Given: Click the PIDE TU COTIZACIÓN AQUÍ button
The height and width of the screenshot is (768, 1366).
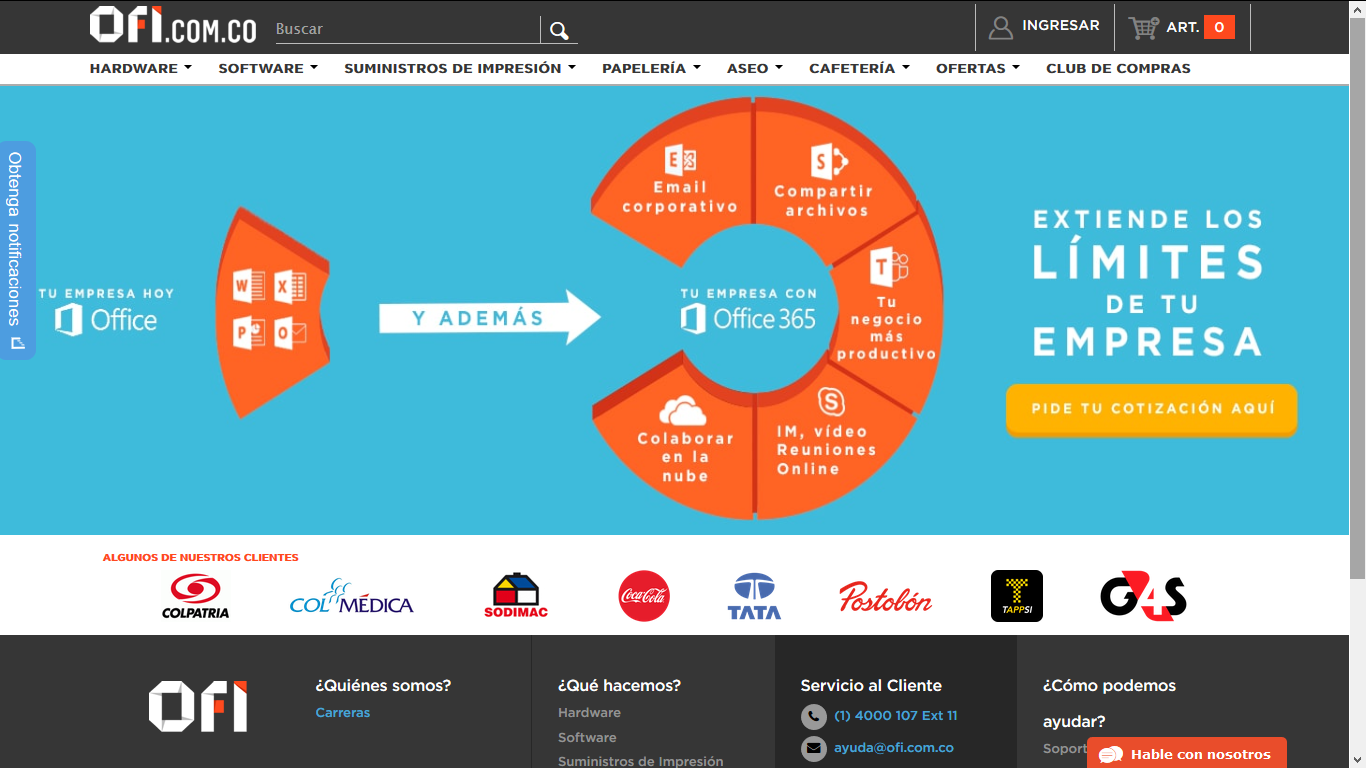Looking at the screenshot, I should pos(1151,409).
